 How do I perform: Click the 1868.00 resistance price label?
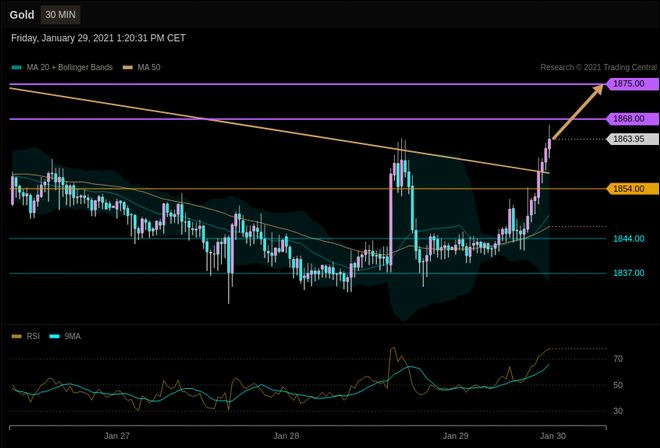point(632,119)
